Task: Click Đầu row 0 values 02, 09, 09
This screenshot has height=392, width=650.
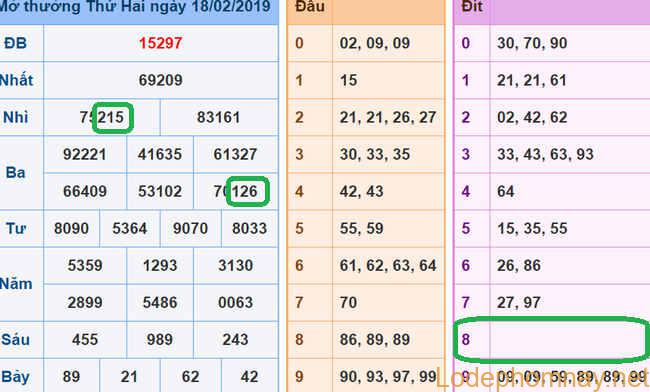Action: 375,43
